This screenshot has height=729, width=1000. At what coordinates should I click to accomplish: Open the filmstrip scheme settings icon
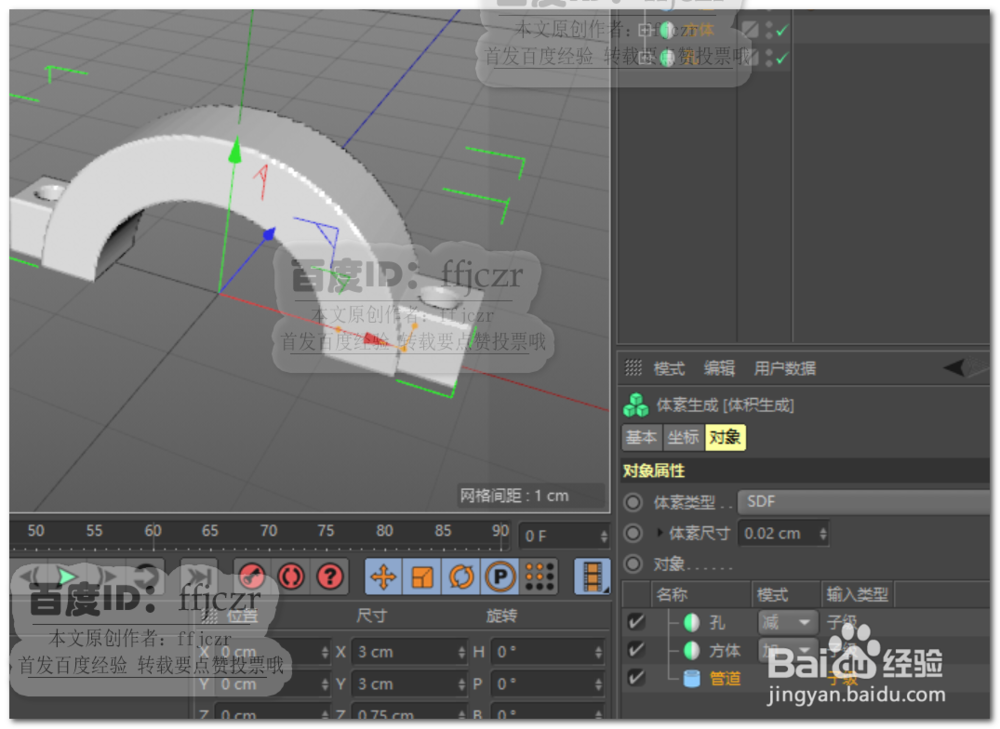coord(592,577)
